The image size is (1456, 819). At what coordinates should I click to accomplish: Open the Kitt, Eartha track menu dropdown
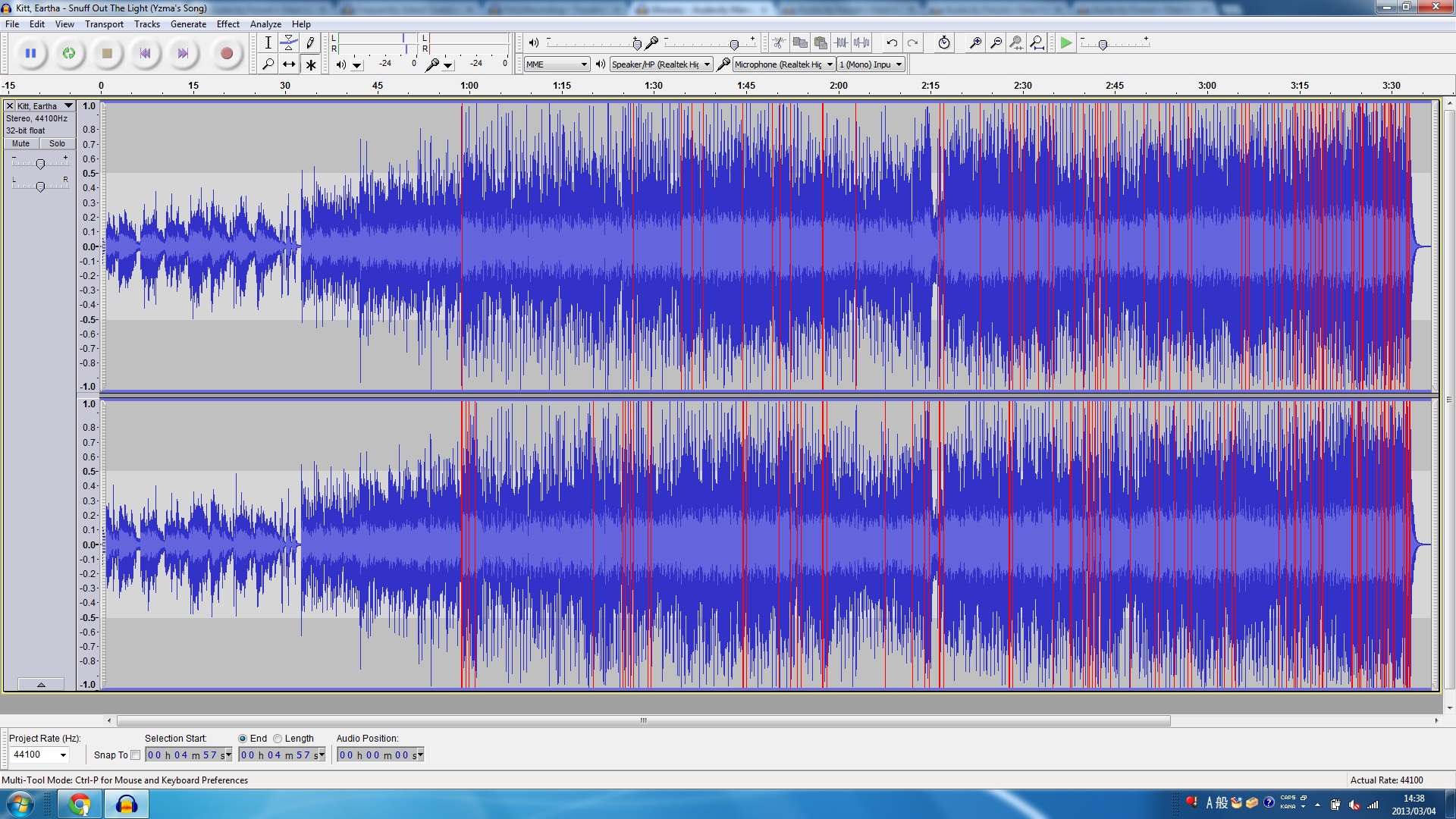(x=68, y=106)
